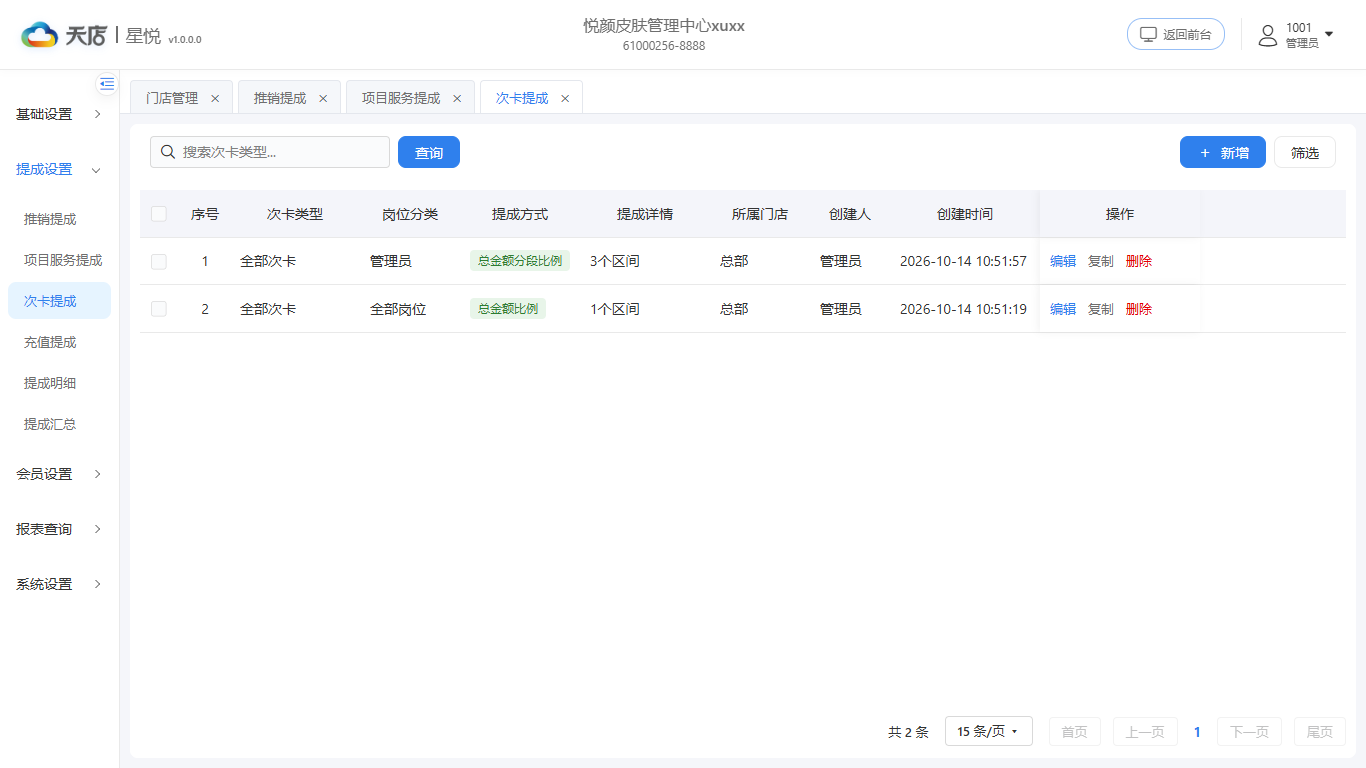Click 返回前台 button
1366x768 pixels.
[x=1176, y=34]
